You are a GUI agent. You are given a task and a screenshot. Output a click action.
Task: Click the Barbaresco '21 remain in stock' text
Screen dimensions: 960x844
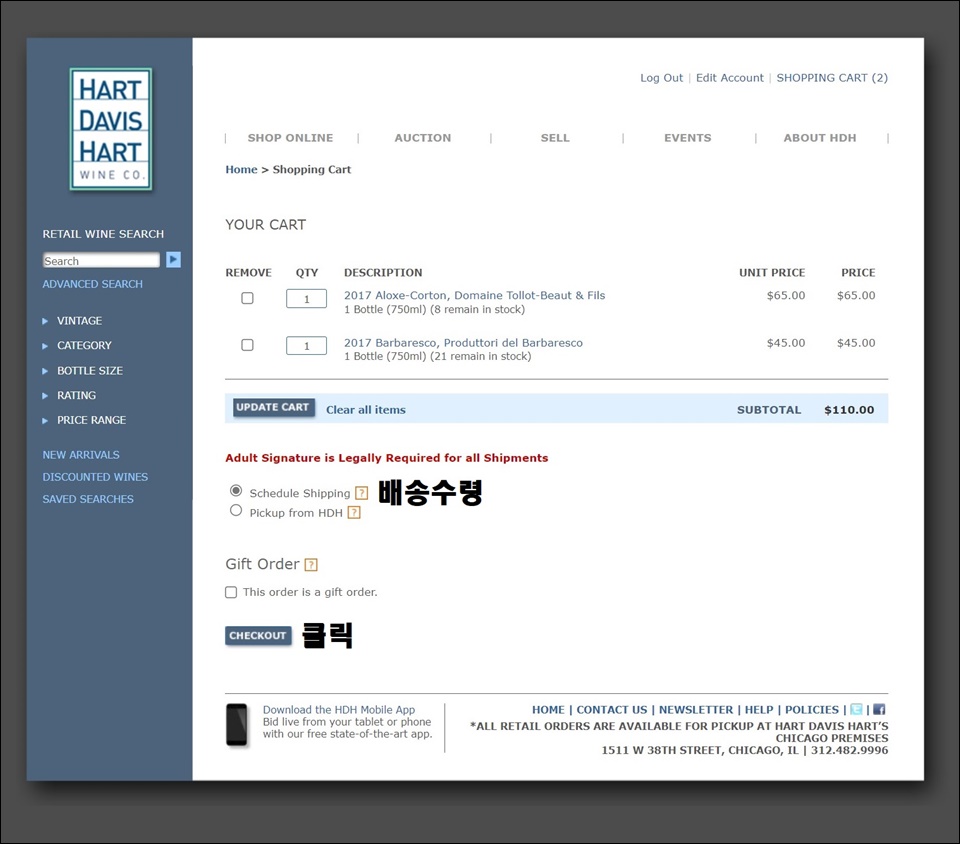tap(481, 357)
